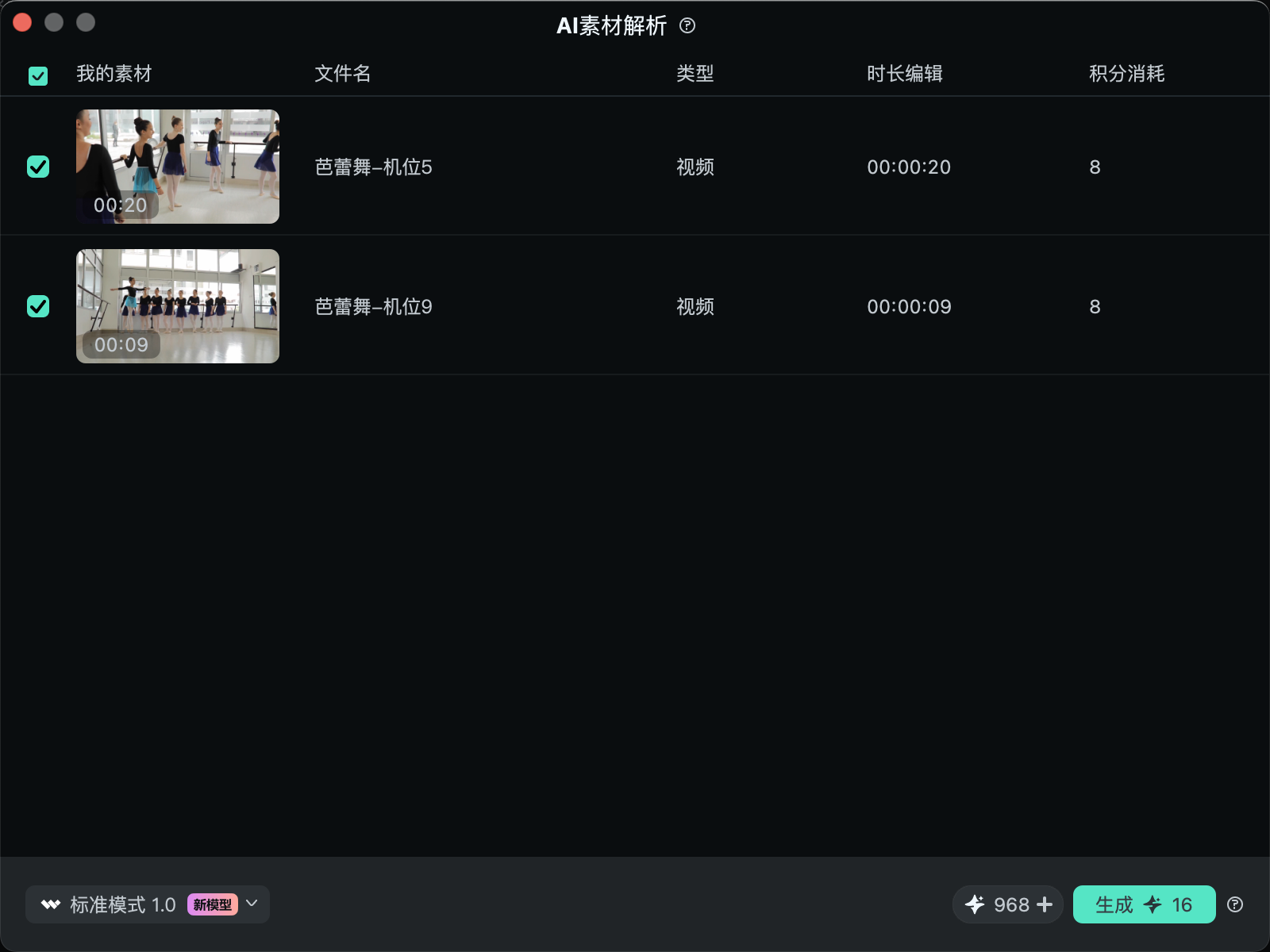Click the 00:00:20 duration value
The image size is (1270, 952).
[x=909, y=167]
